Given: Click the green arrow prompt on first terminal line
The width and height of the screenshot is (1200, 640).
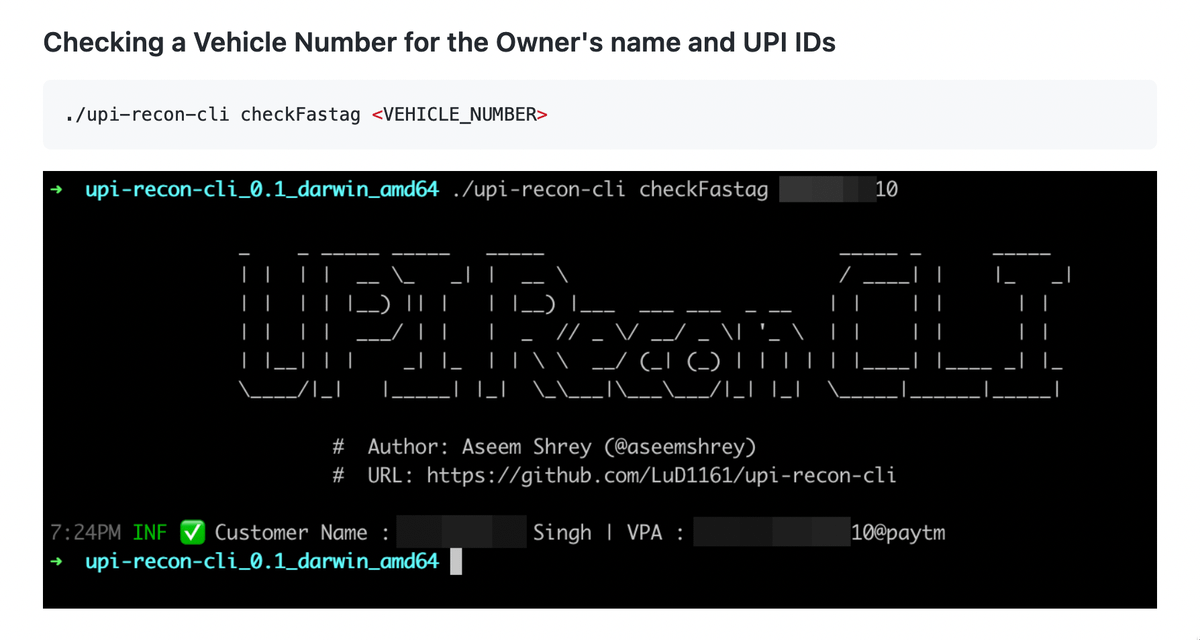Looking at the screenshot, I should (59, 189).
